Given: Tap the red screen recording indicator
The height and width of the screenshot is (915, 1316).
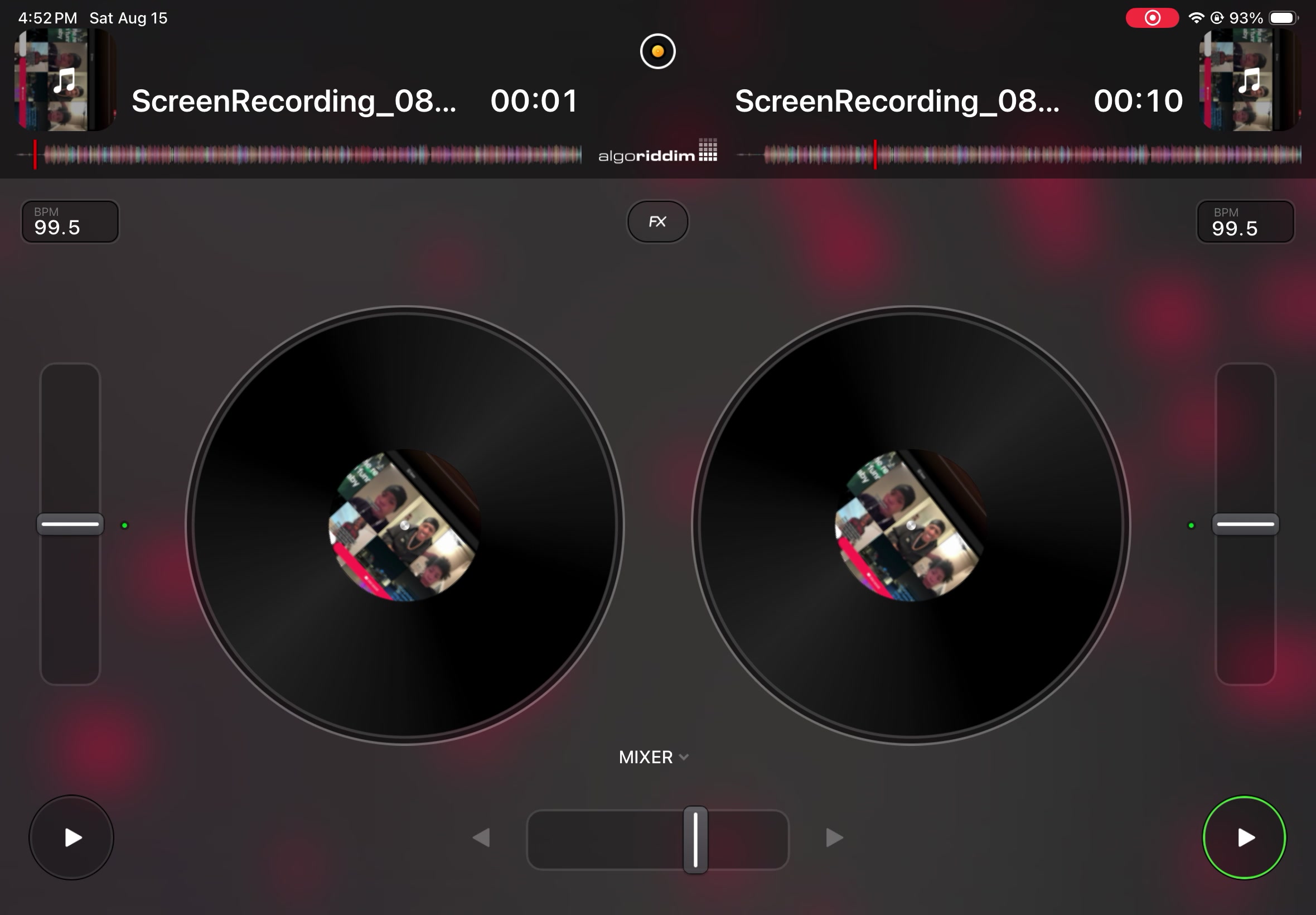Looking at the screenshot, I should click(1151, 18).
